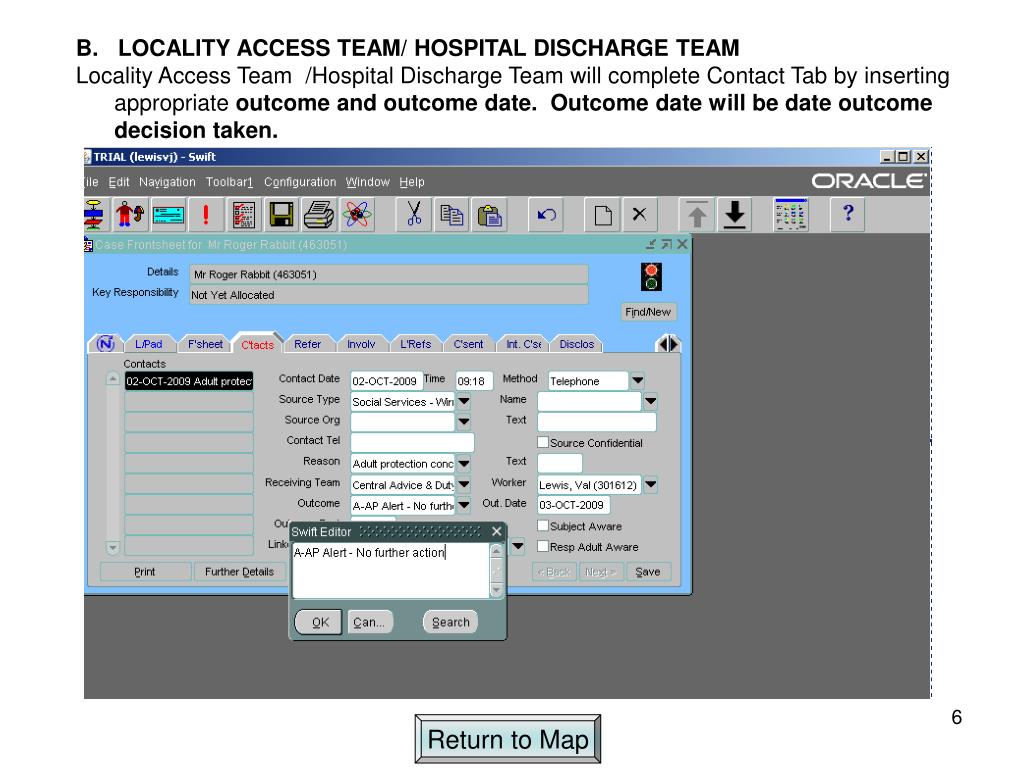The width and height of the screenshot is (1024, 768).
Task: Click the X delete record toolbar icon
Action: pos(639,214)
